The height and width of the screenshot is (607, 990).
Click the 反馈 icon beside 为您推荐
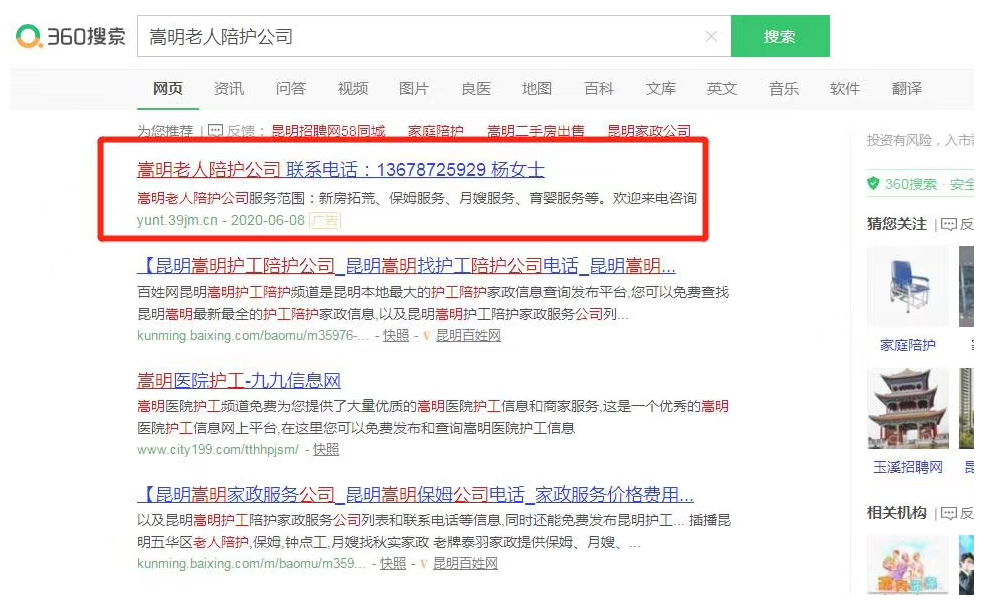(x=215, y=131)
